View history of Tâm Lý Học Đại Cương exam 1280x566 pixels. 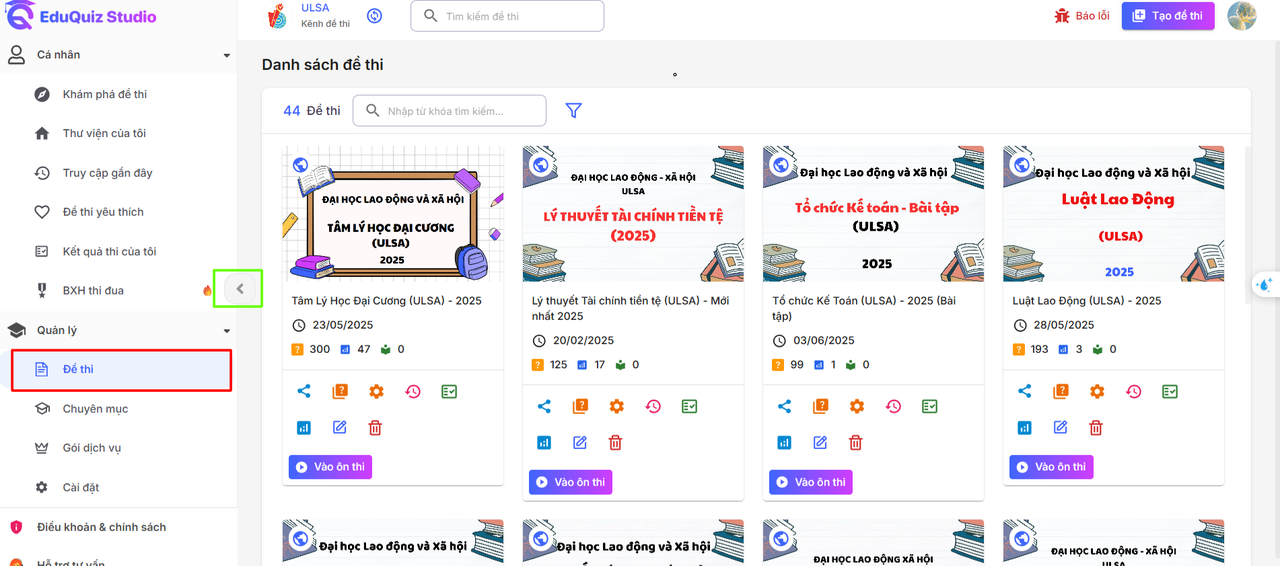[413, 391]
